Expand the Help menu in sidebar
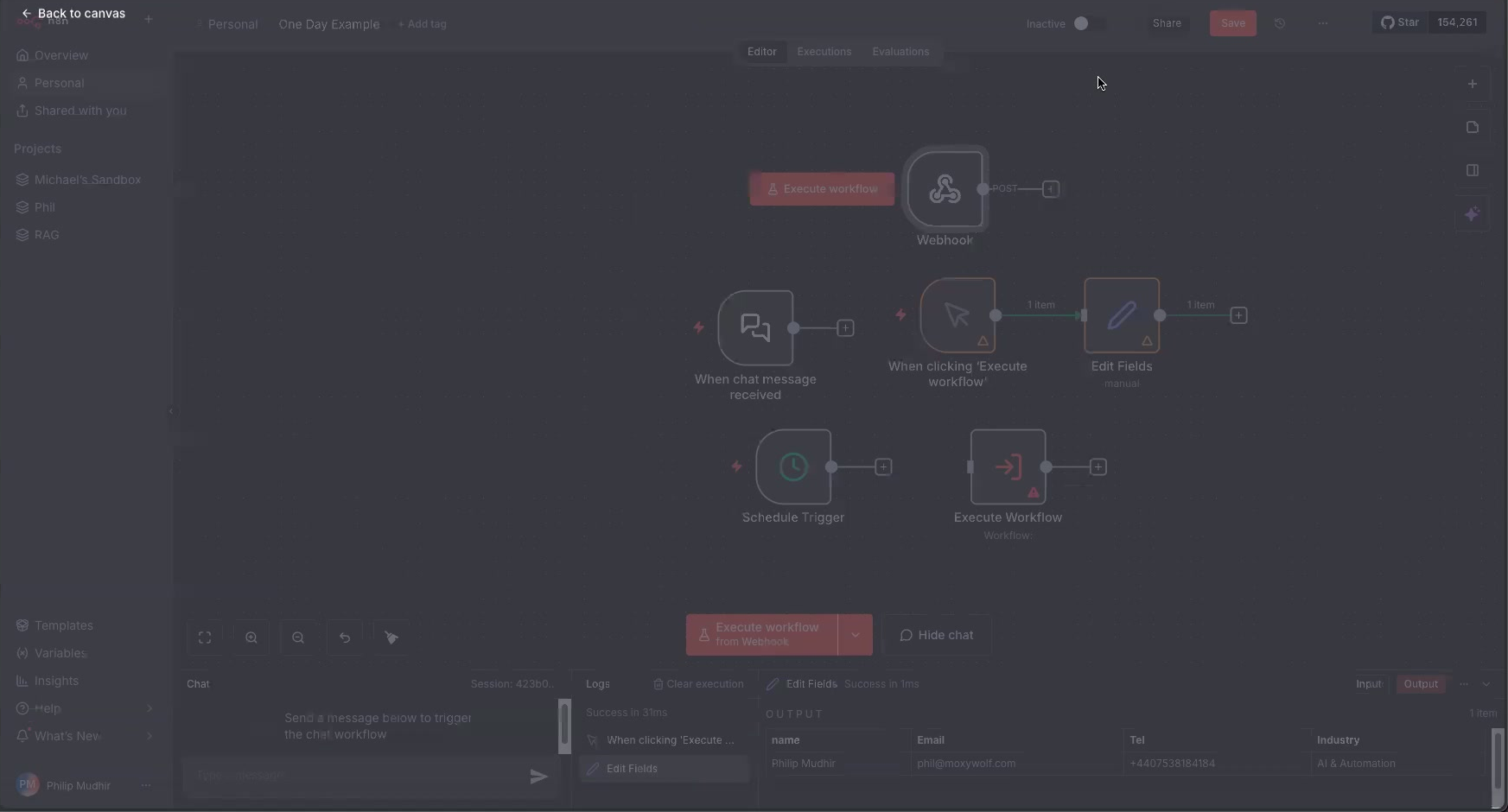The width and height of the screenshot is (1508, 812). [x=84, y=708]
